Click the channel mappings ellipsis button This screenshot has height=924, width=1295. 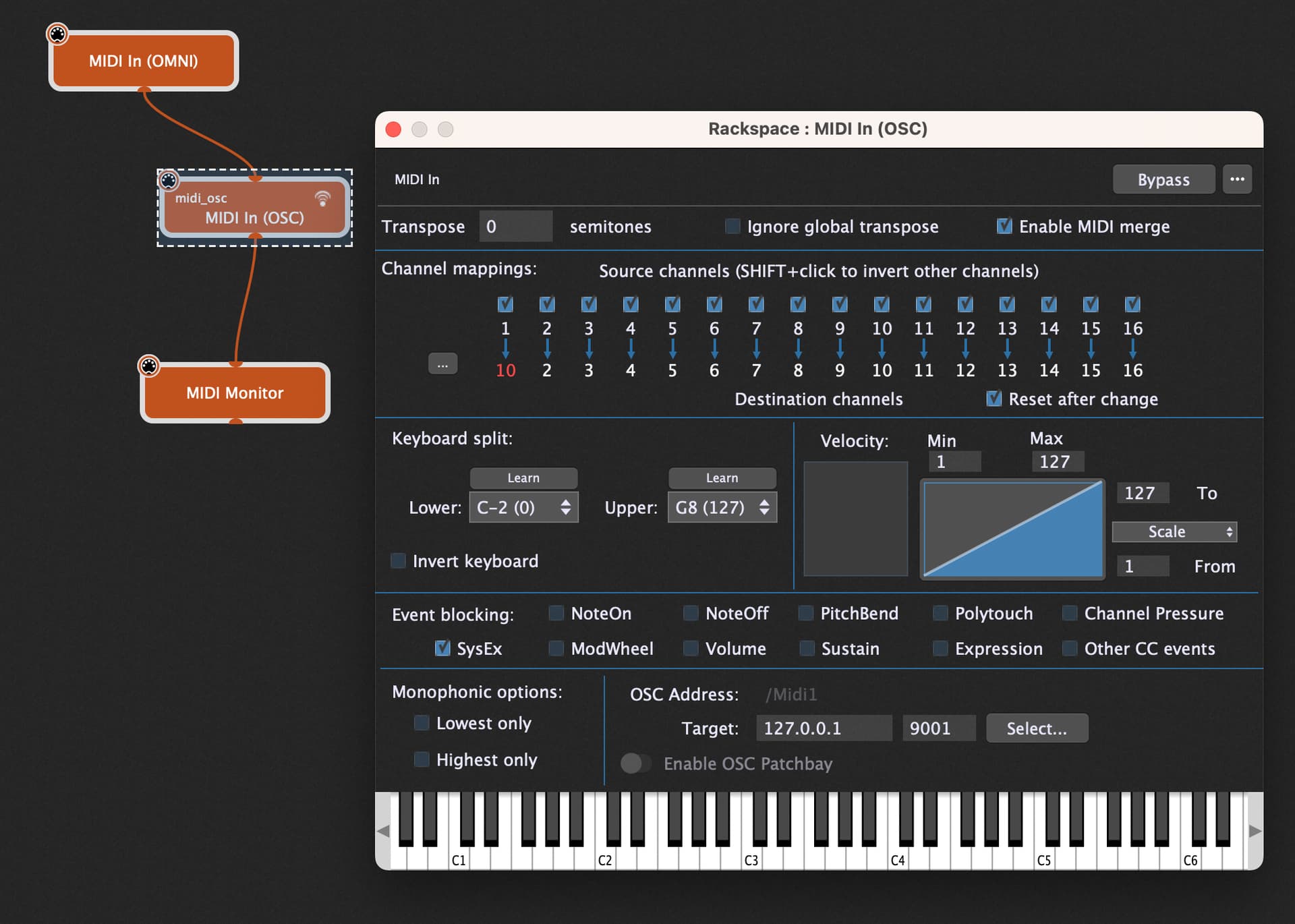(442, 364)
